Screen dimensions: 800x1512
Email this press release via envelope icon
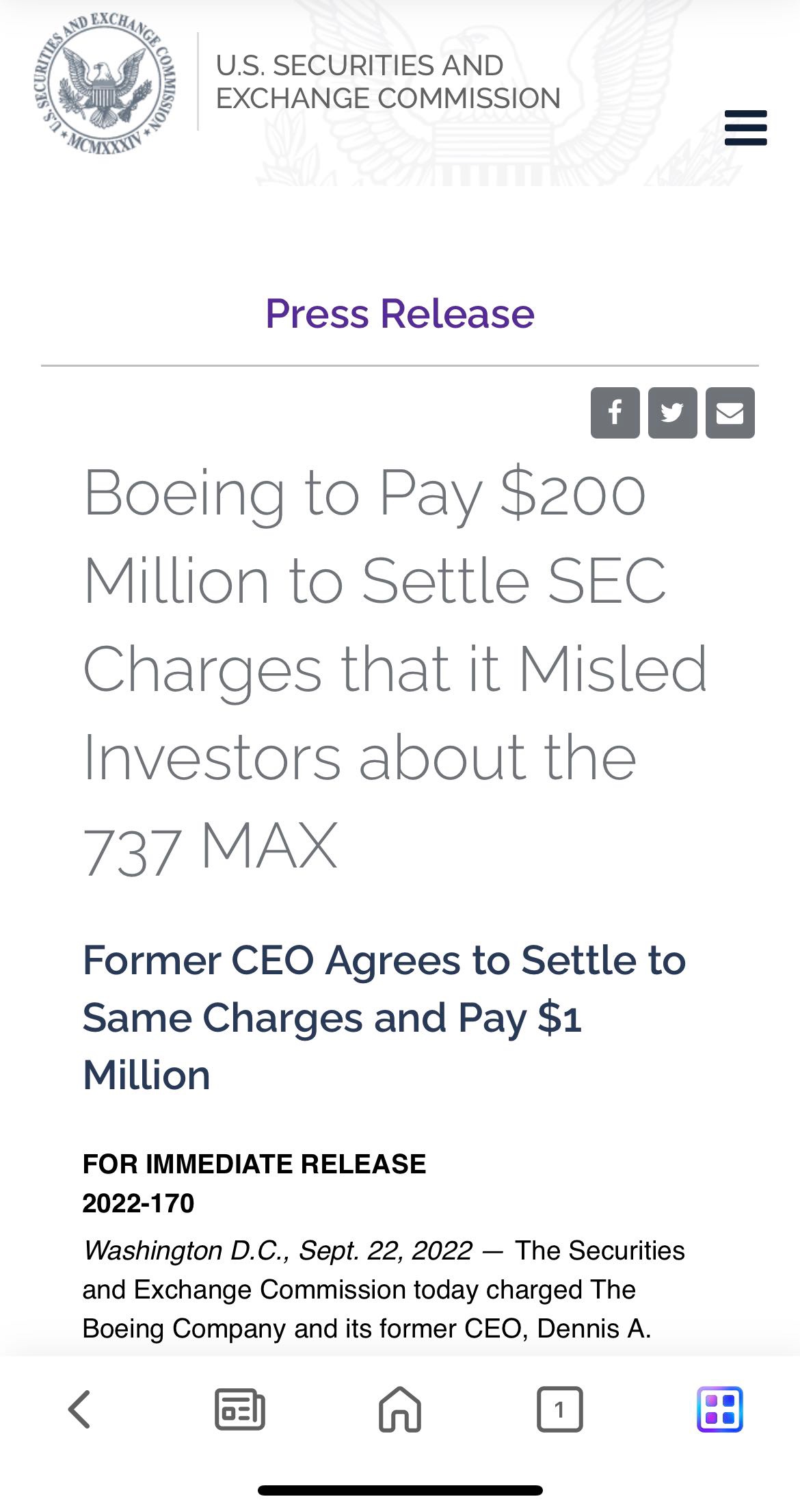click(x=730, y=413)
